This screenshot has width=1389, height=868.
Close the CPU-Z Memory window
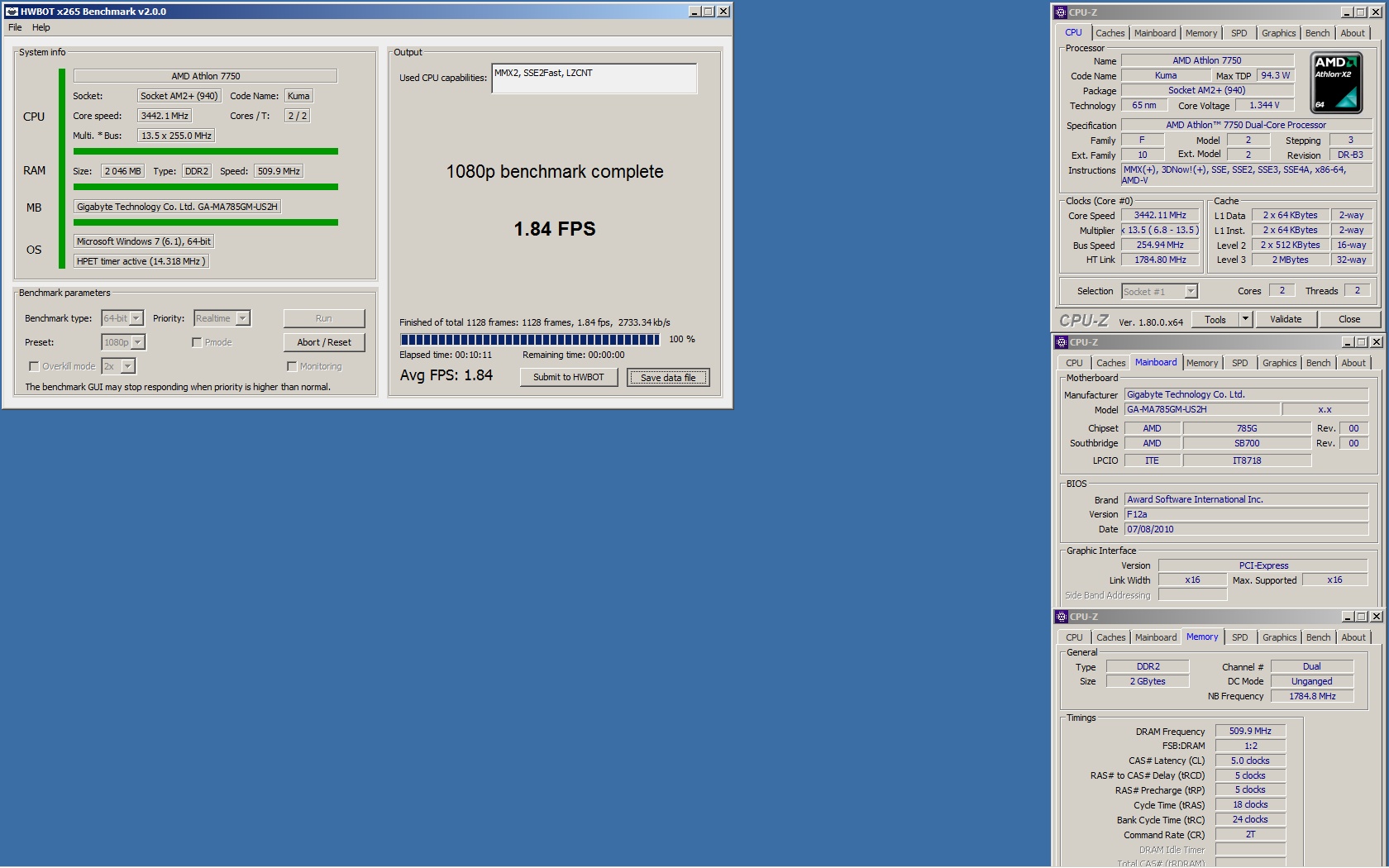1376,617
